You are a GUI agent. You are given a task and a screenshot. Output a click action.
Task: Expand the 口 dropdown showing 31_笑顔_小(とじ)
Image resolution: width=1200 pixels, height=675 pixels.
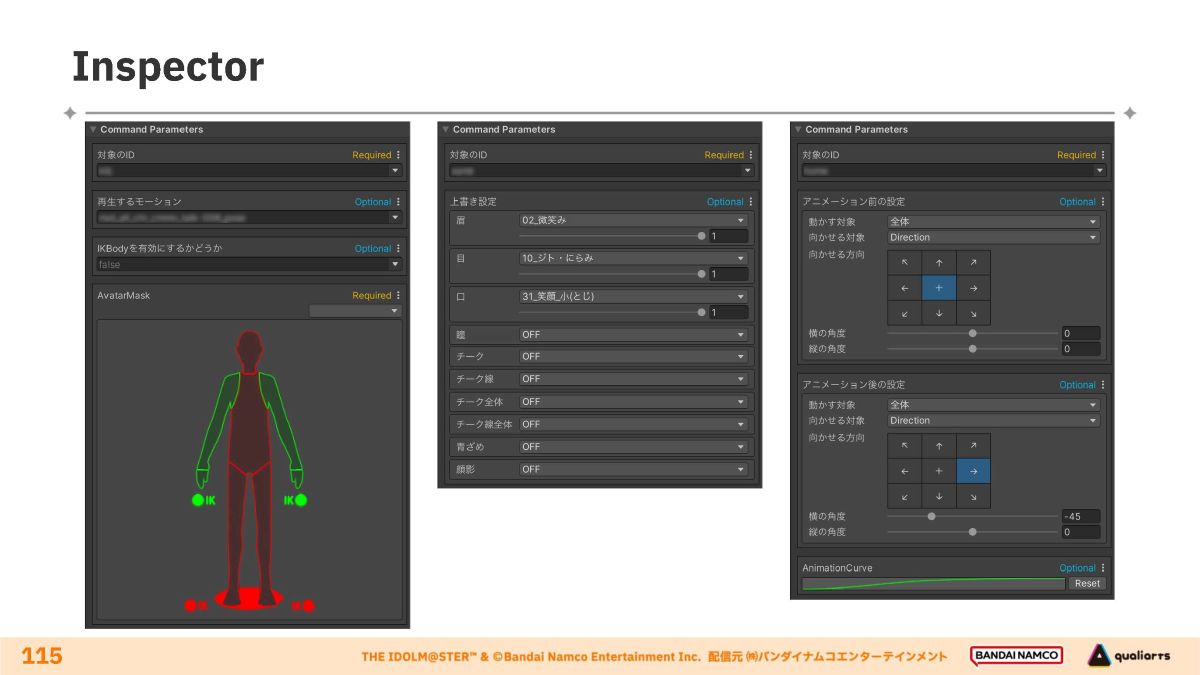[633, 296]
